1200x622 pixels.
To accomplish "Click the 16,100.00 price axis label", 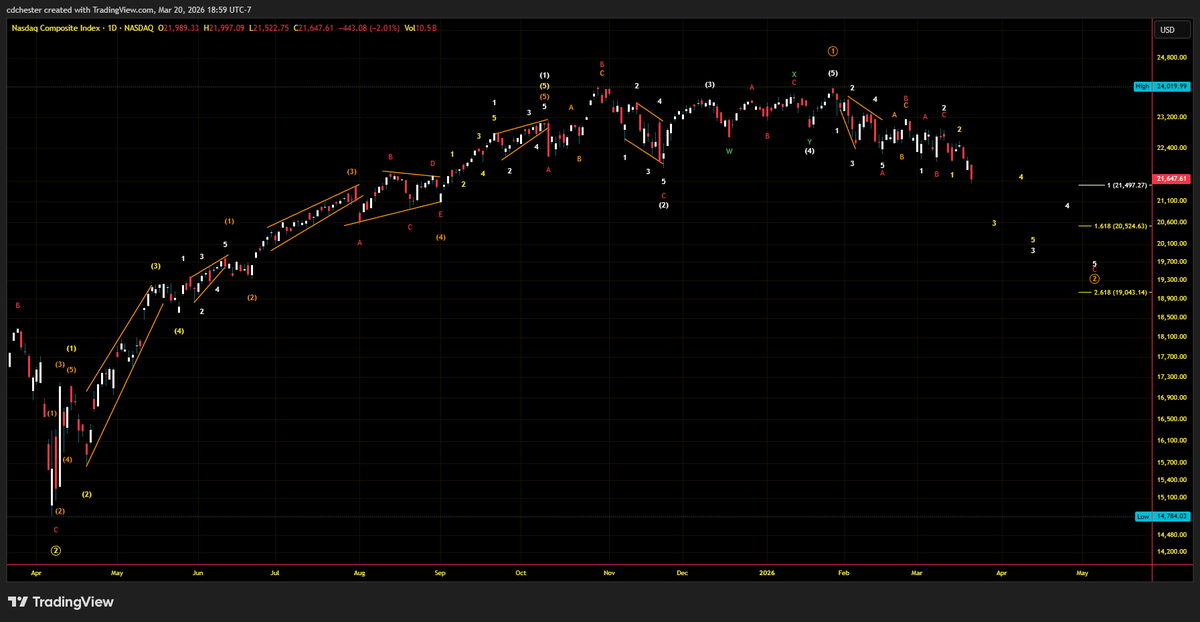I will [x=1174, y=440].
